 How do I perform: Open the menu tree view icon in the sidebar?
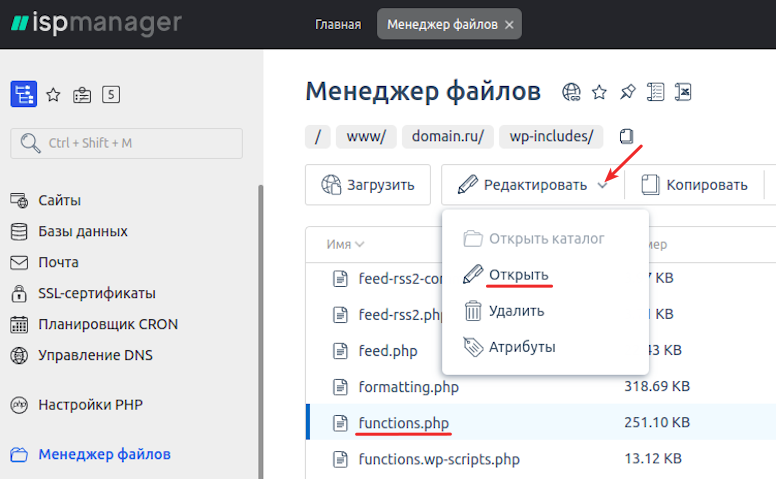[24, 94]
